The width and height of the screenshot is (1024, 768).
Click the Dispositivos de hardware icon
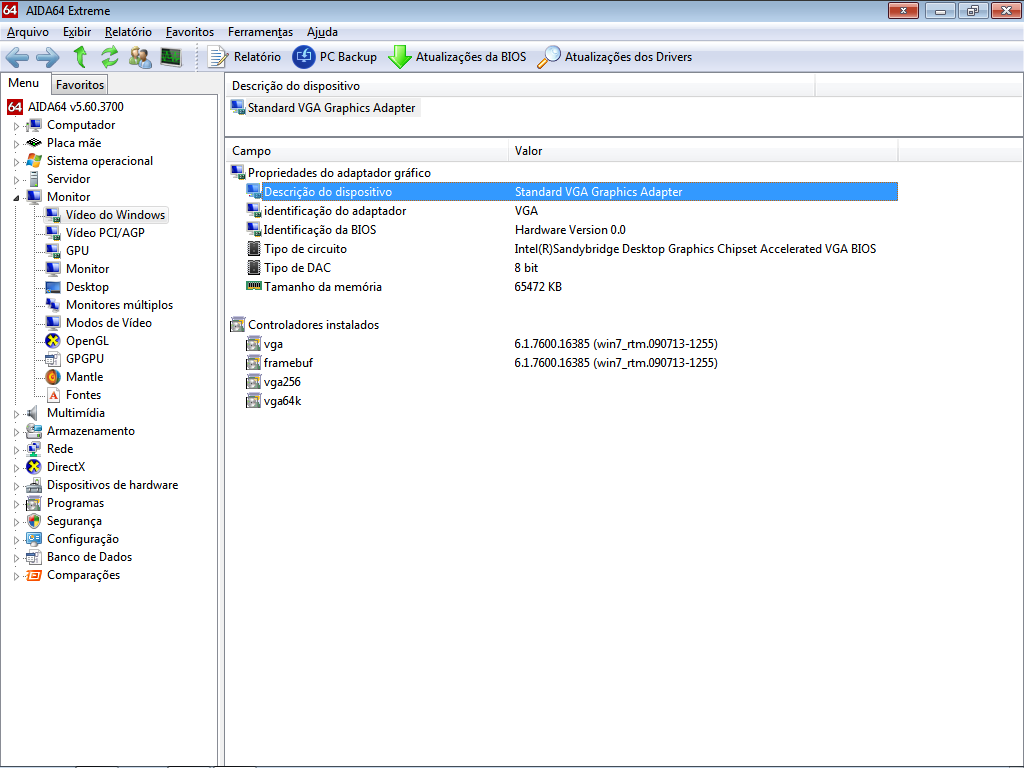point(34,485)
